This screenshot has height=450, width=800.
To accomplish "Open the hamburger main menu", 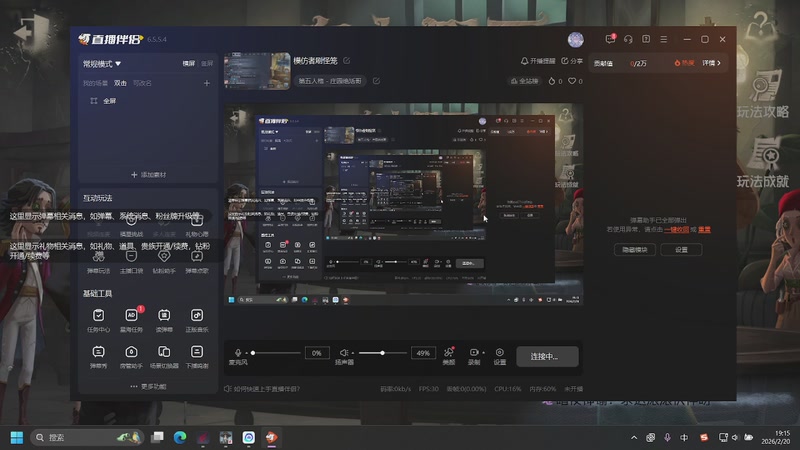I will tap(663, 39).
